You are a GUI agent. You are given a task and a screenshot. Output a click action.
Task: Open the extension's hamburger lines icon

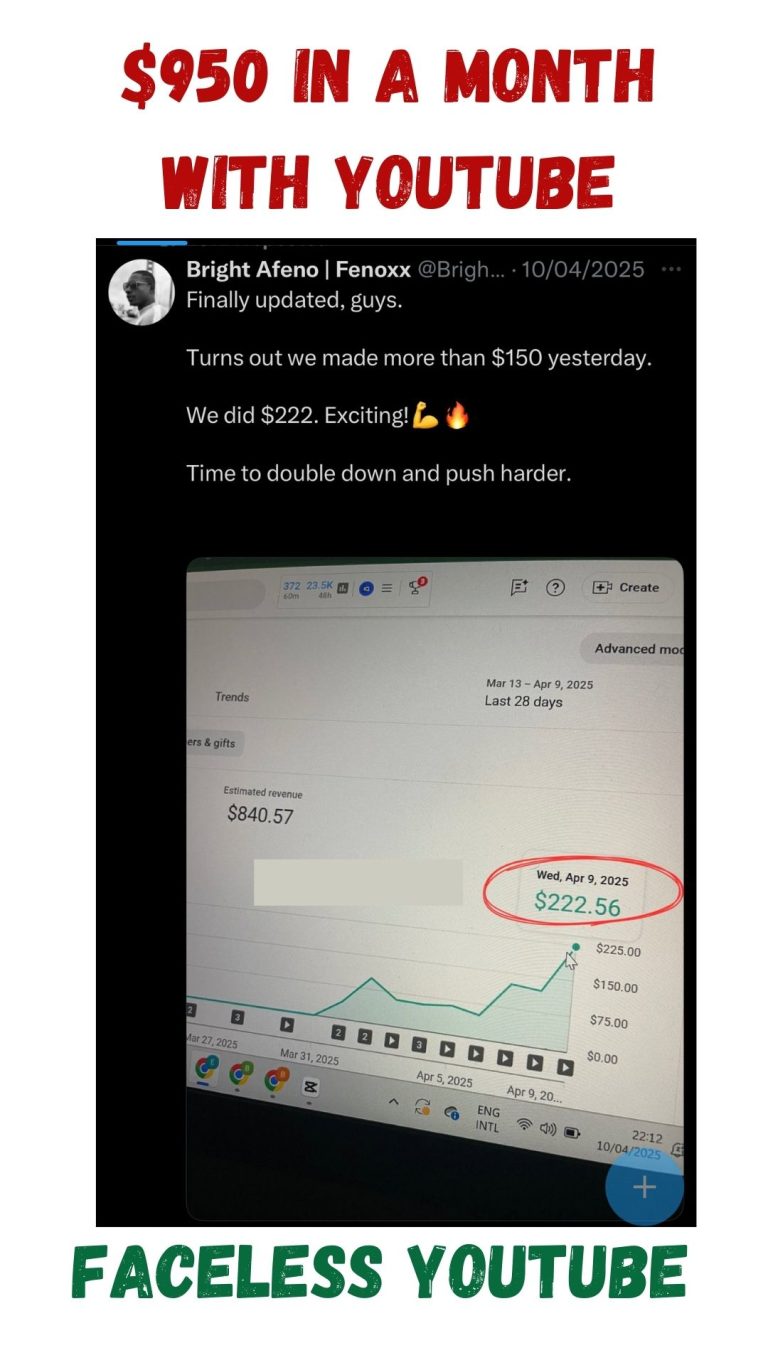click(x=386, y=588)
